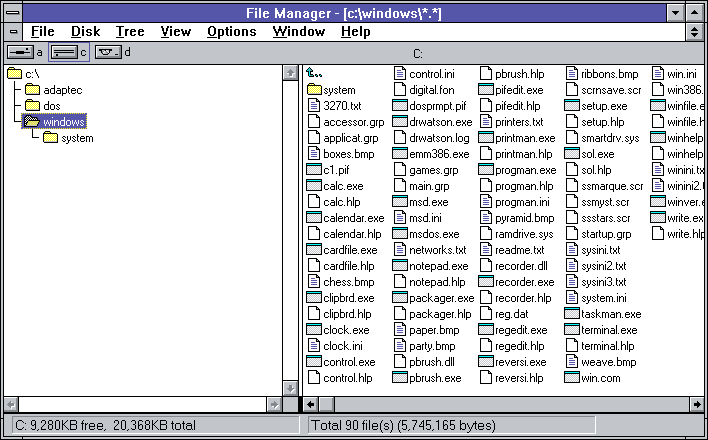
Task: Select regedit.exe program icon
Action: pyautogui.click(x=485, y=329)
